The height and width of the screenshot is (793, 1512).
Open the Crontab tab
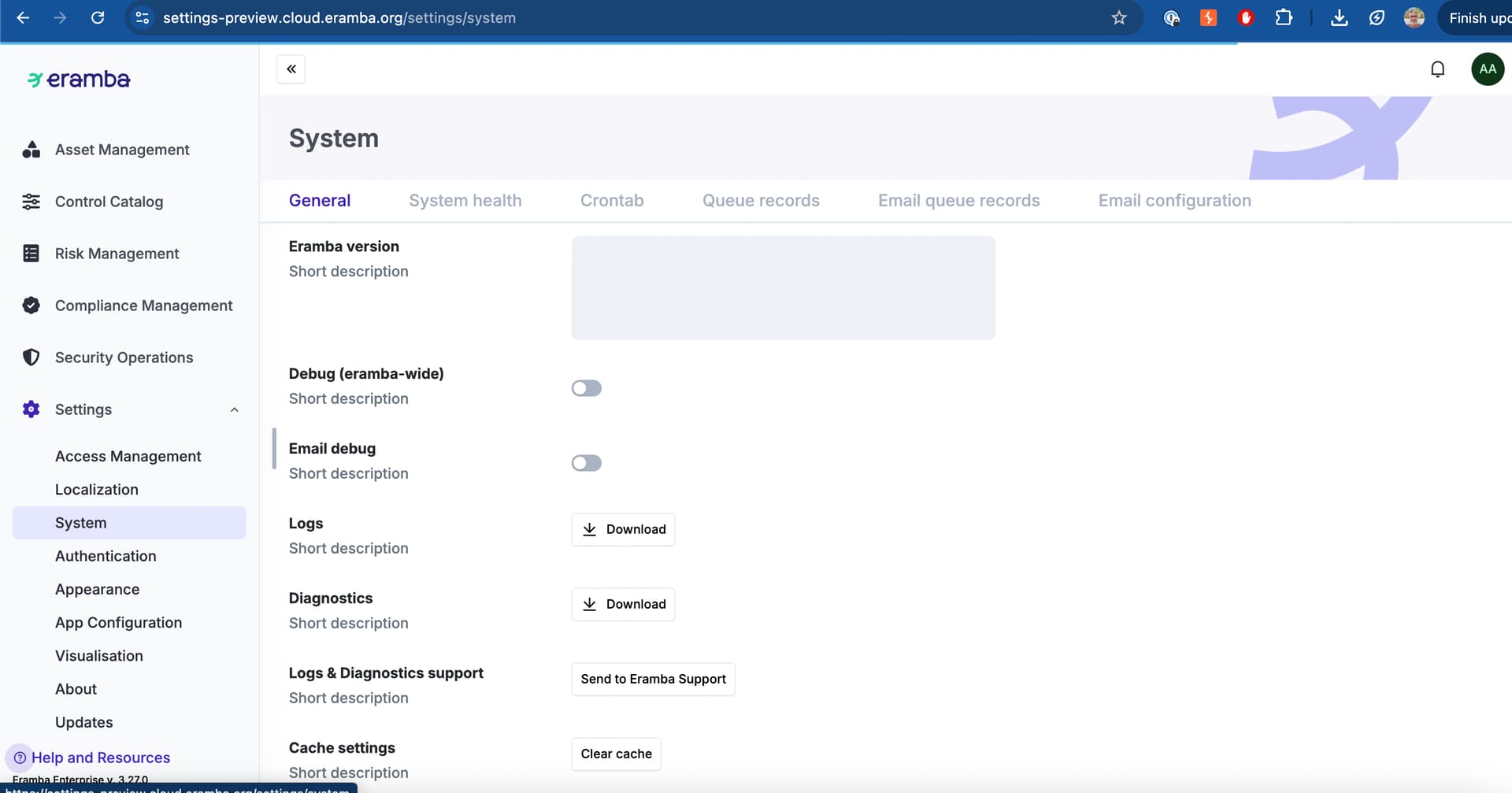click(x=612, y=201)
